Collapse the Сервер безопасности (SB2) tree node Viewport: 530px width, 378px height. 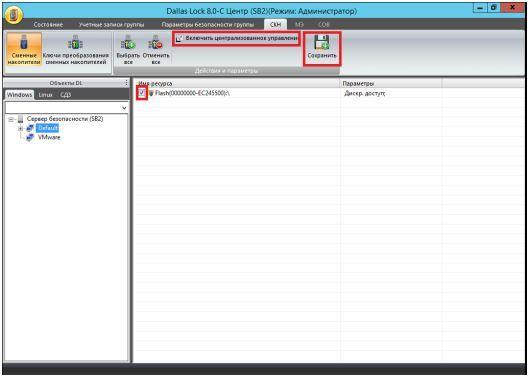(11, 119)
